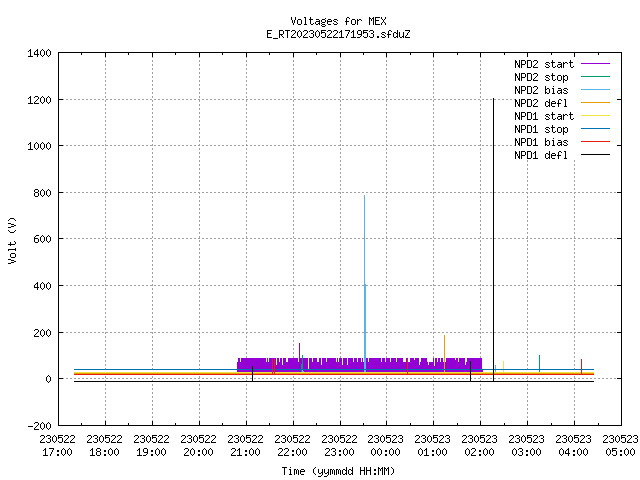This screenshot has width=640, height=480.
Task: Click the x-axis tick 230523 00:00
Action: [x=385, y=446]
